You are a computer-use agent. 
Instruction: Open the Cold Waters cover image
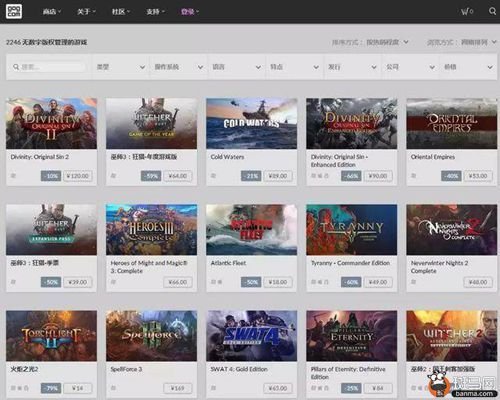point(252,123)
